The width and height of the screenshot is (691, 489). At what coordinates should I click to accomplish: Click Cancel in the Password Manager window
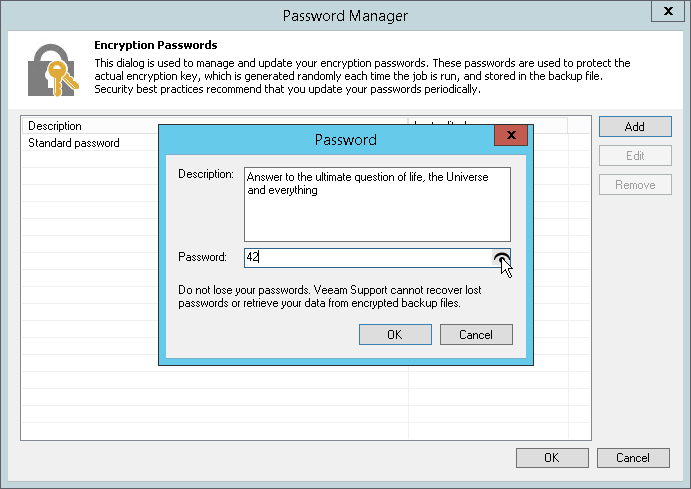pos(632,458)
